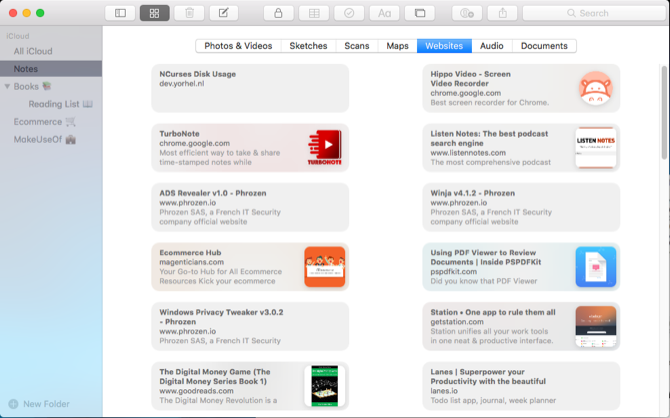
Task: Click the Listen Notes thumbnail
Action: (x=596, y=147)
